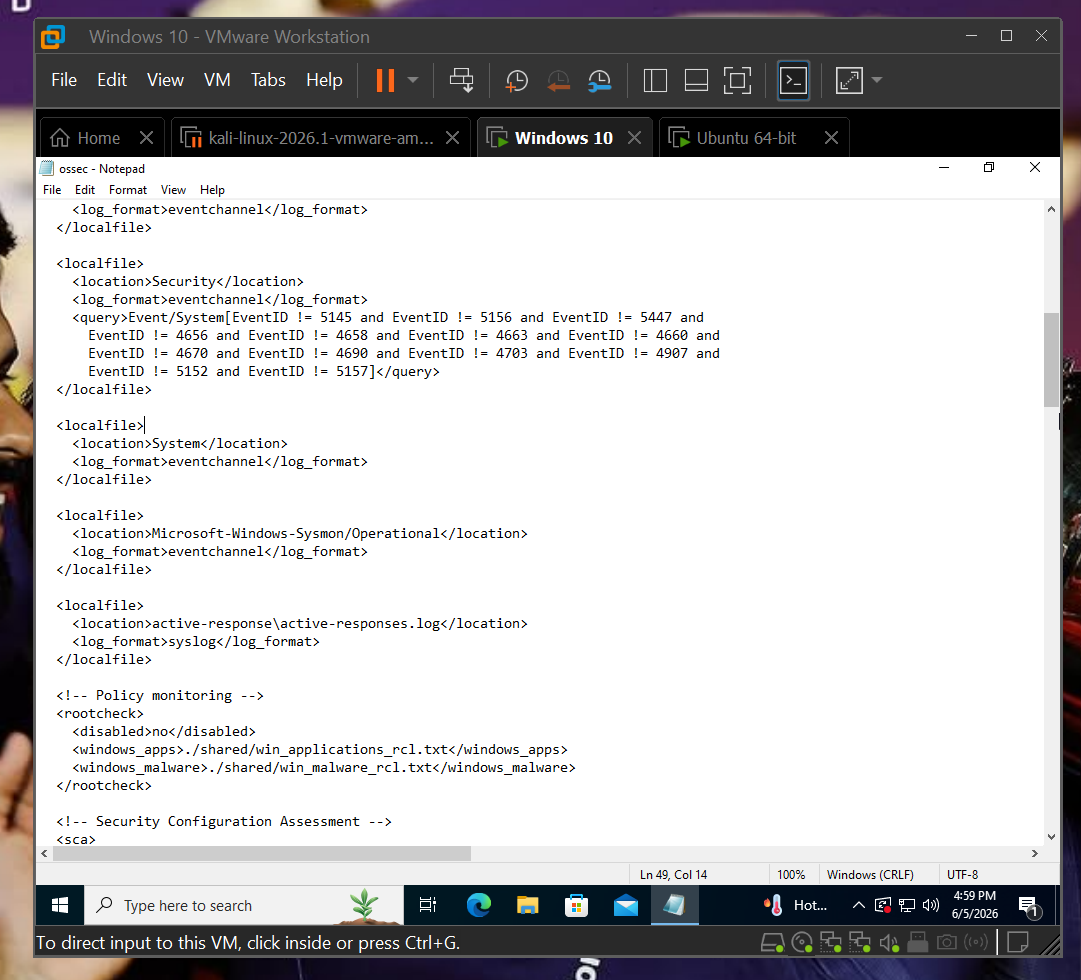
Task: Click the VMware camera device status icon
Action: (947, 942)
